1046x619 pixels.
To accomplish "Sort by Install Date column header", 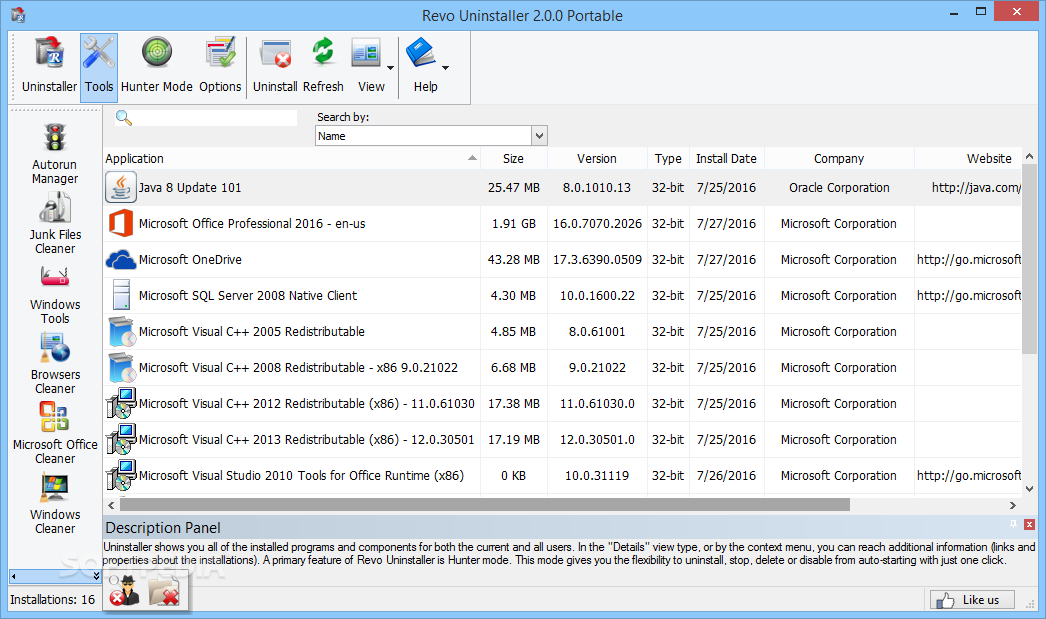I will point(726,159).
